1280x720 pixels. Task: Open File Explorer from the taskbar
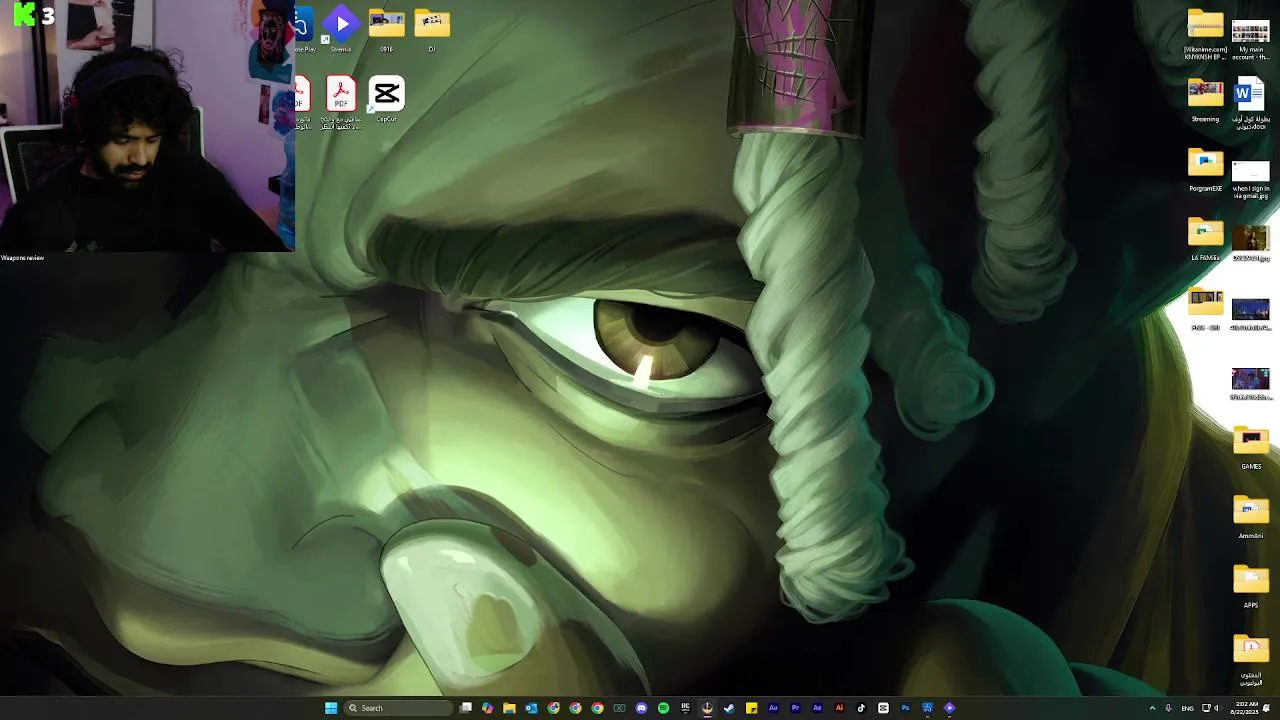coord(509,708)
